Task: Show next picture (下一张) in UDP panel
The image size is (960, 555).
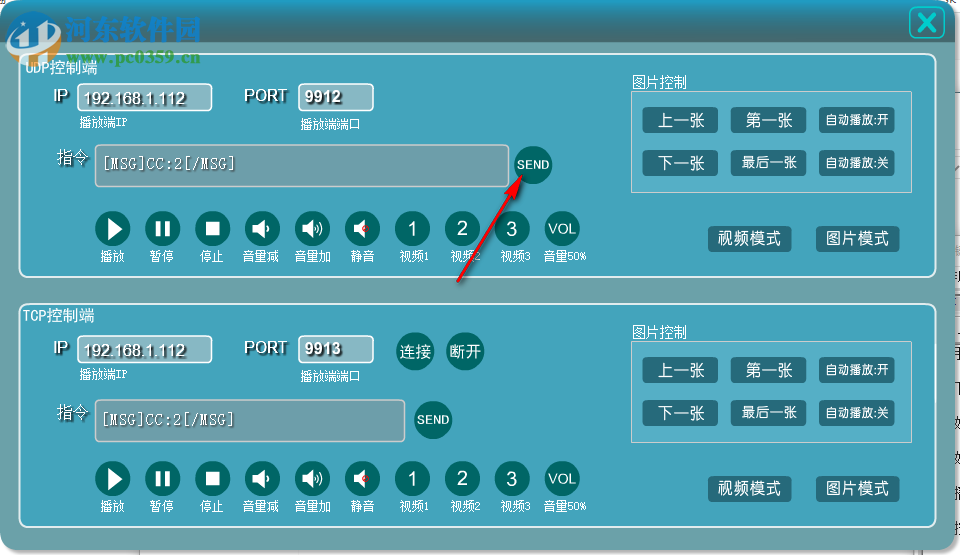Action: click(680, 163)
